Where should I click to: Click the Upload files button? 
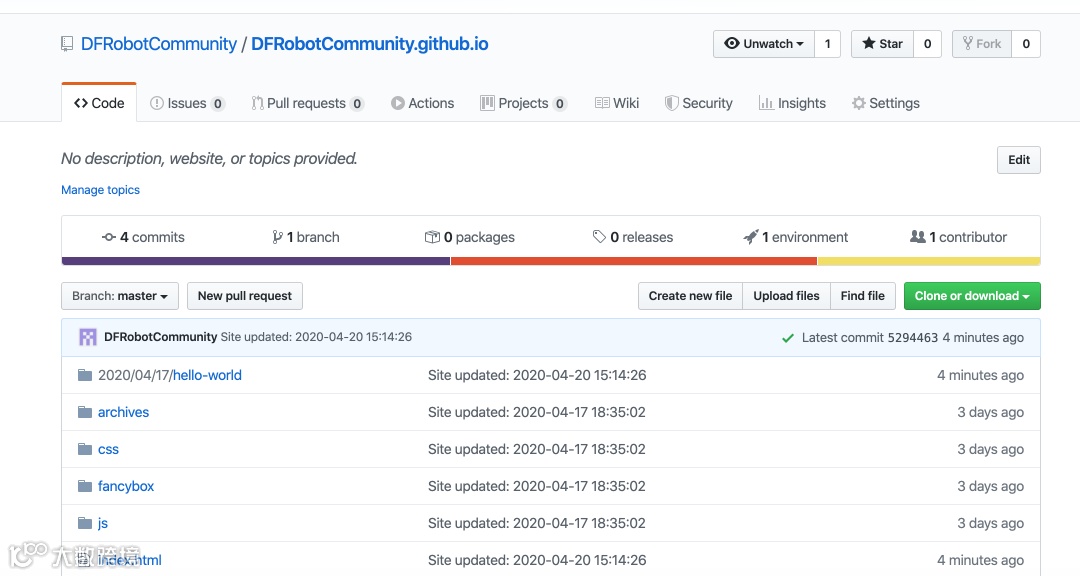point(786,296)
